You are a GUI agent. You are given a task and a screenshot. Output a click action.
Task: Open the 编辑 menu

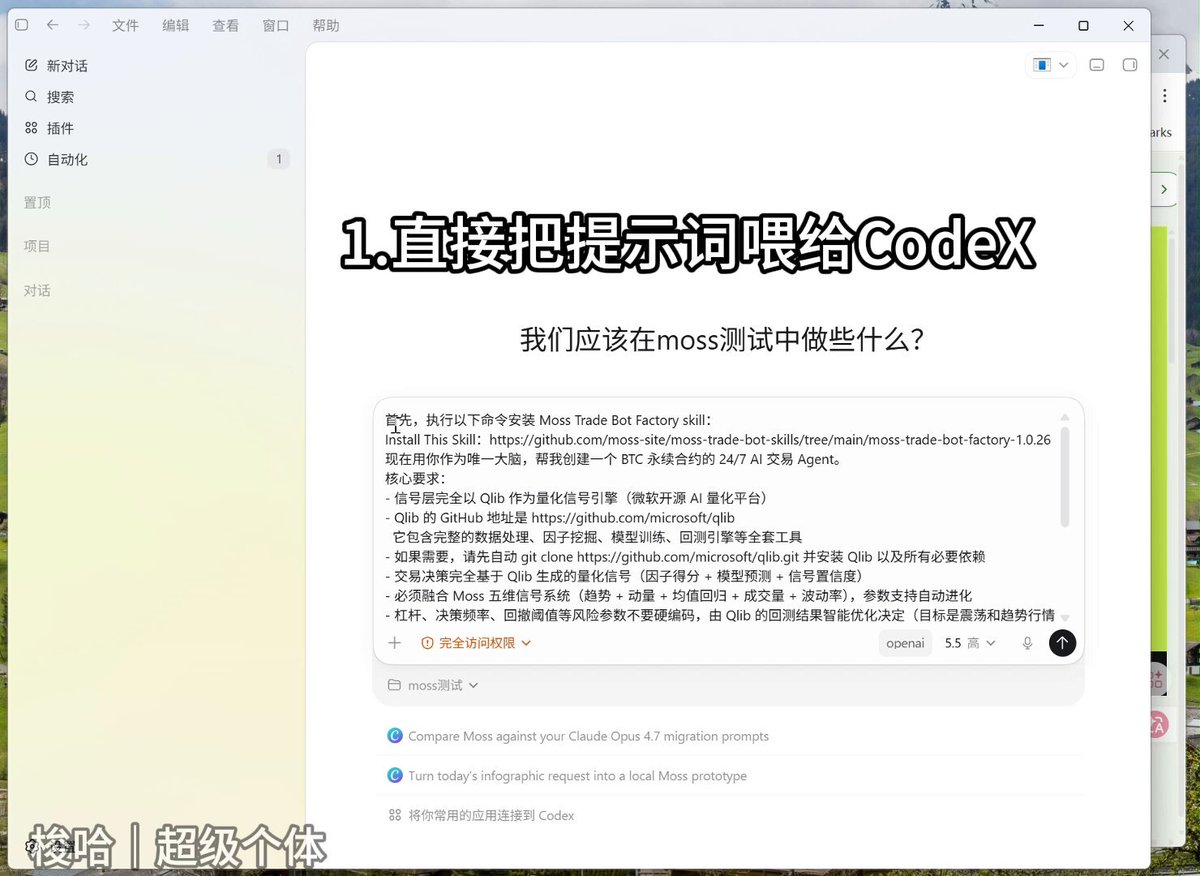[x=176, y=25]
